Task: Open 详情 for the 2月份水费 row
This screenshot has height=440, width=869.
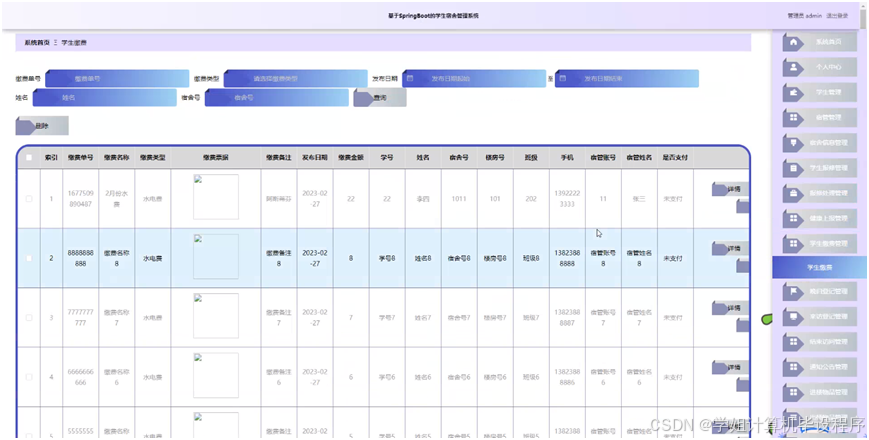Action: (730, 190)
